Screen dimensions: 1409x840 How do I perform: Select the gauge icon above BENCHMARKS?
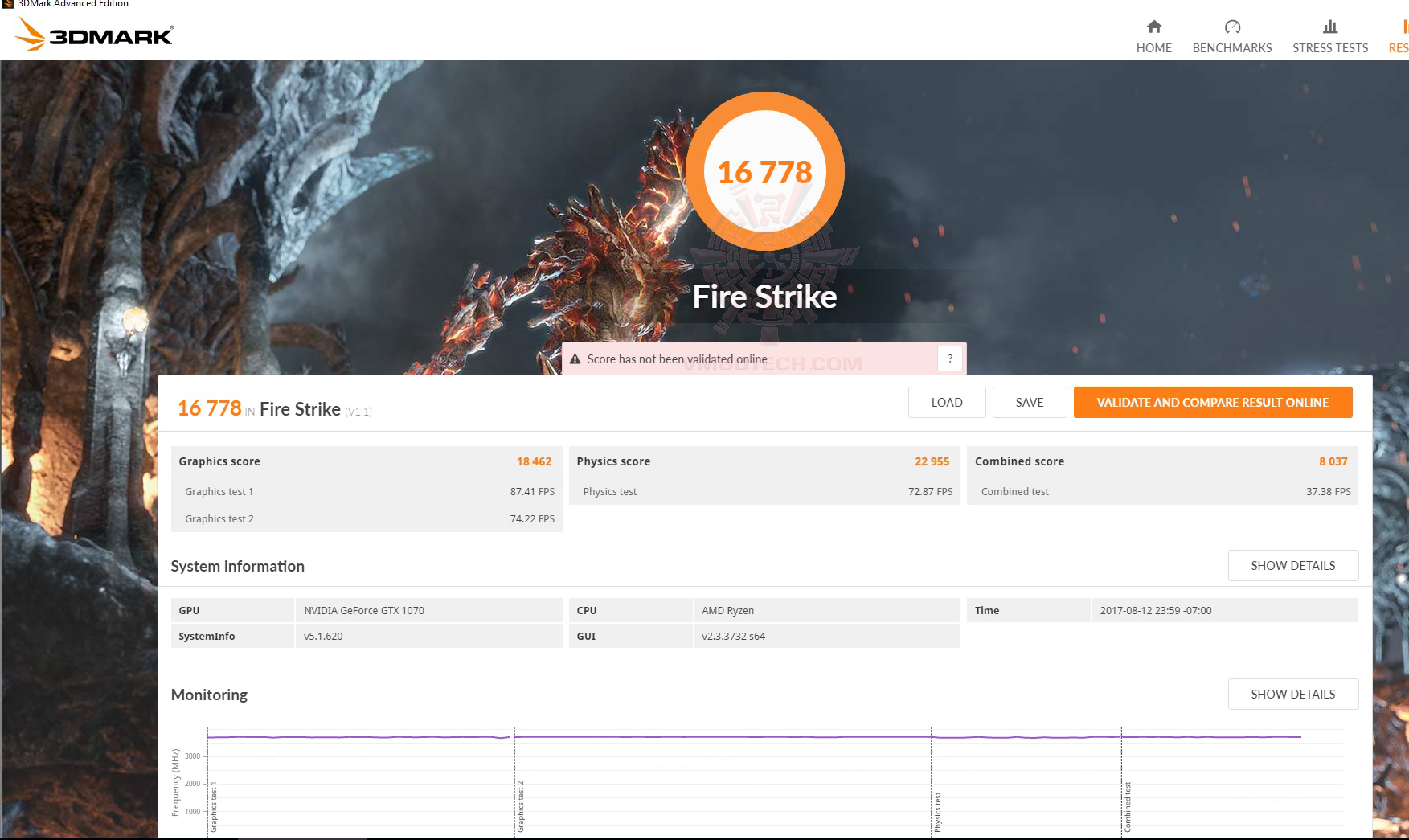1231,27
